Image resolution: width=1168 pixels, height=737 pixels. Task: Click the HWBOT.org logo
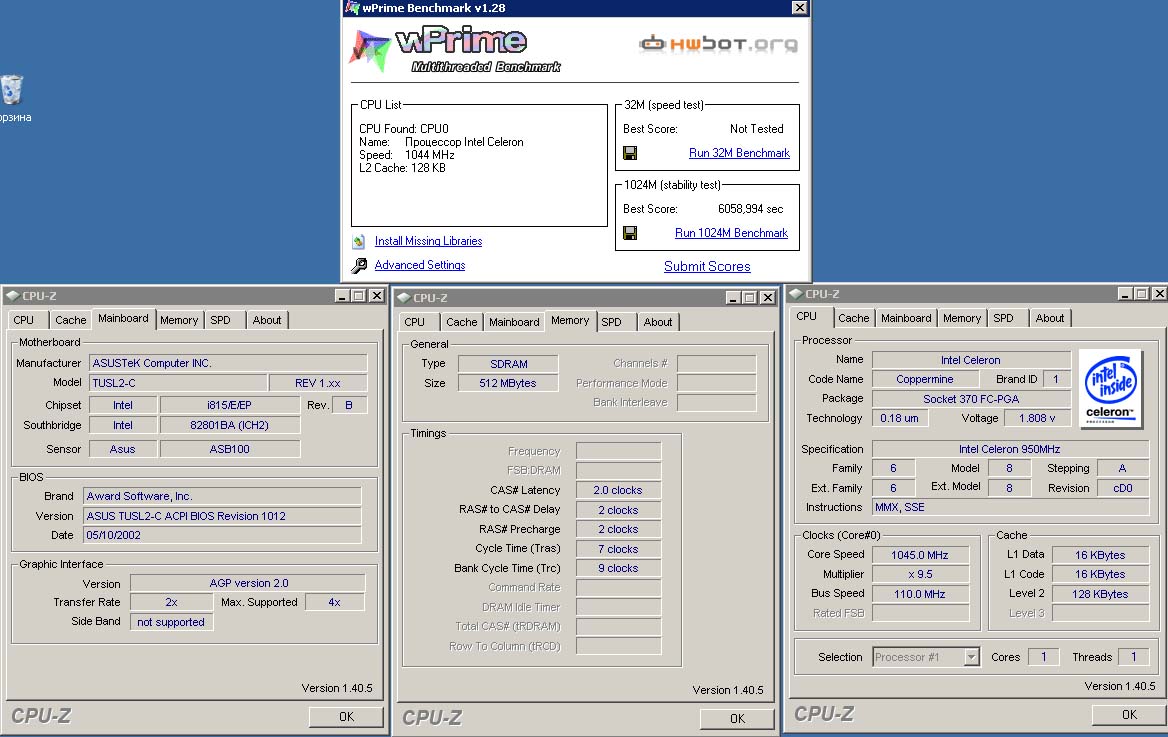tap(718, 44)
